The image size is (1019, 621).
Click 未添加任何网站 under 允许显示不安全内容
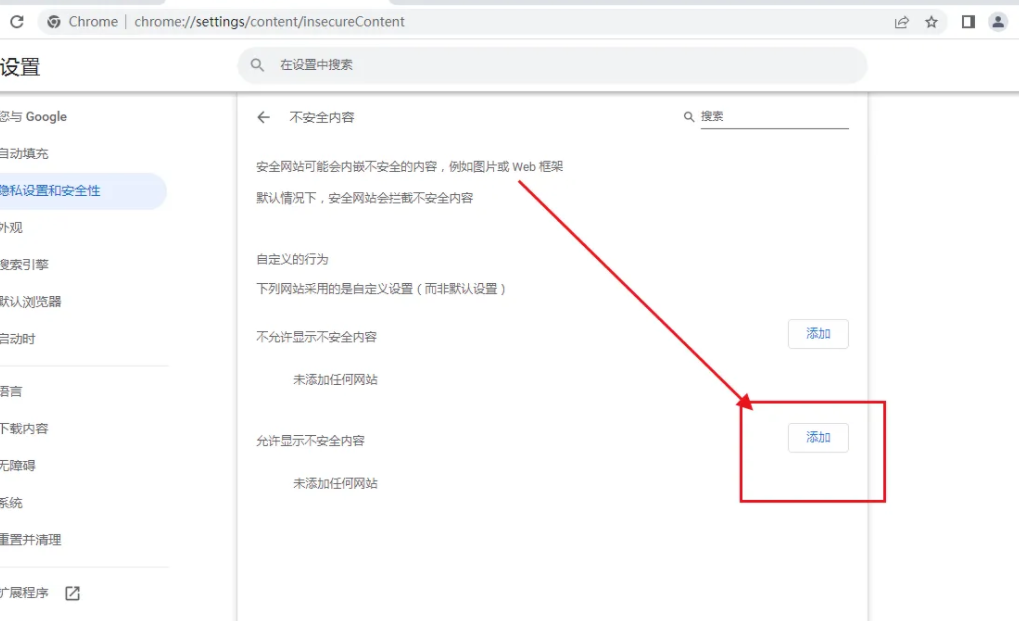pos(335,483)
